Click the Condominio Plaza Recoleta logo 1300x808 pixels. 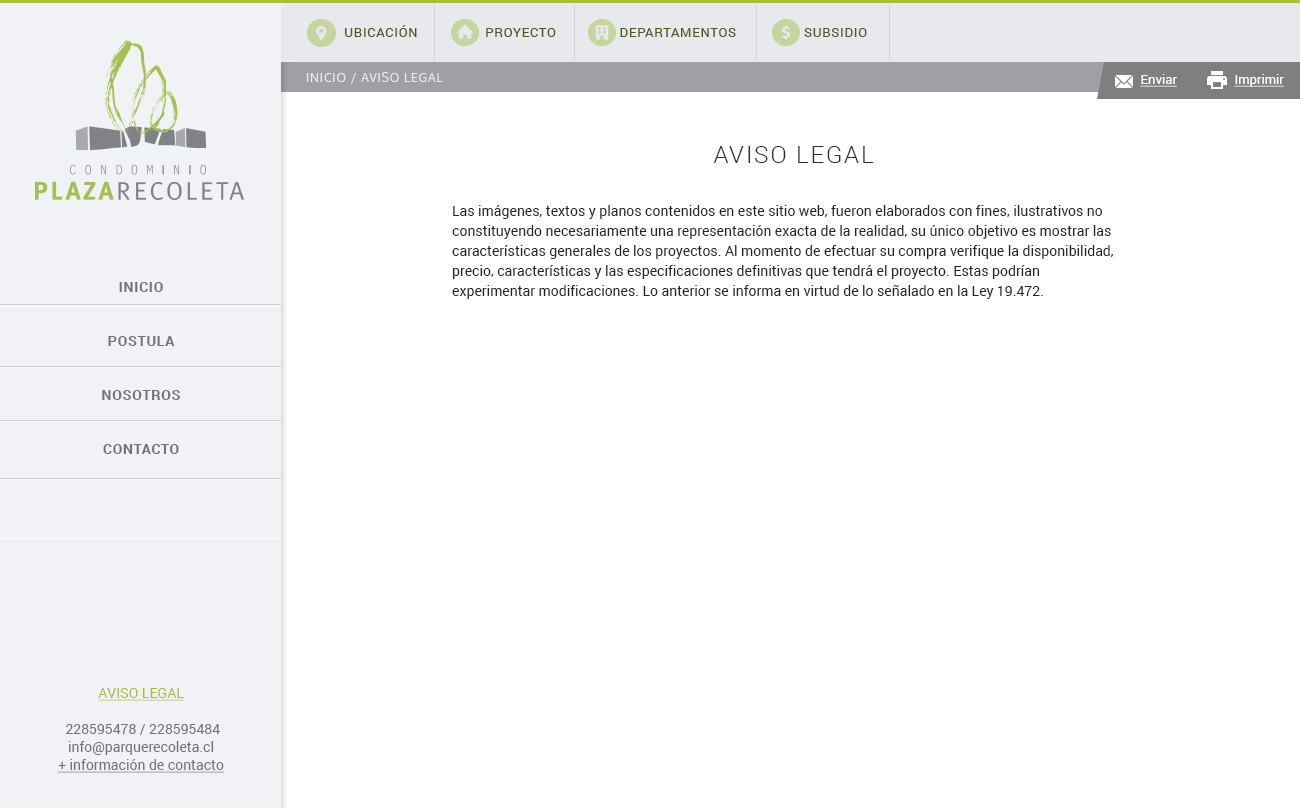(x=140, y=121)
